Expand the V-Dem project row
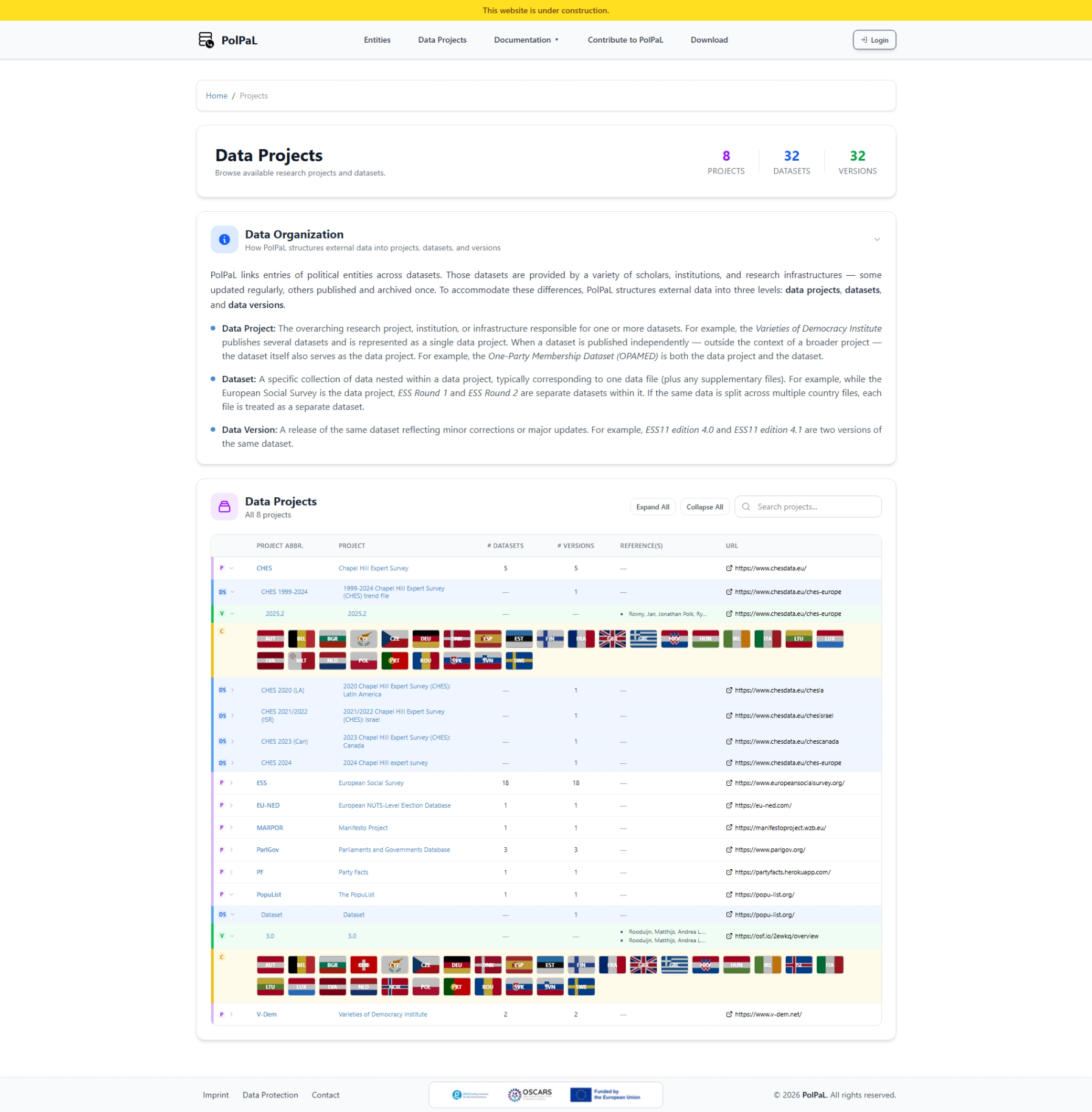The width and height of the screenshot is (1092, 1112). 231,1014
